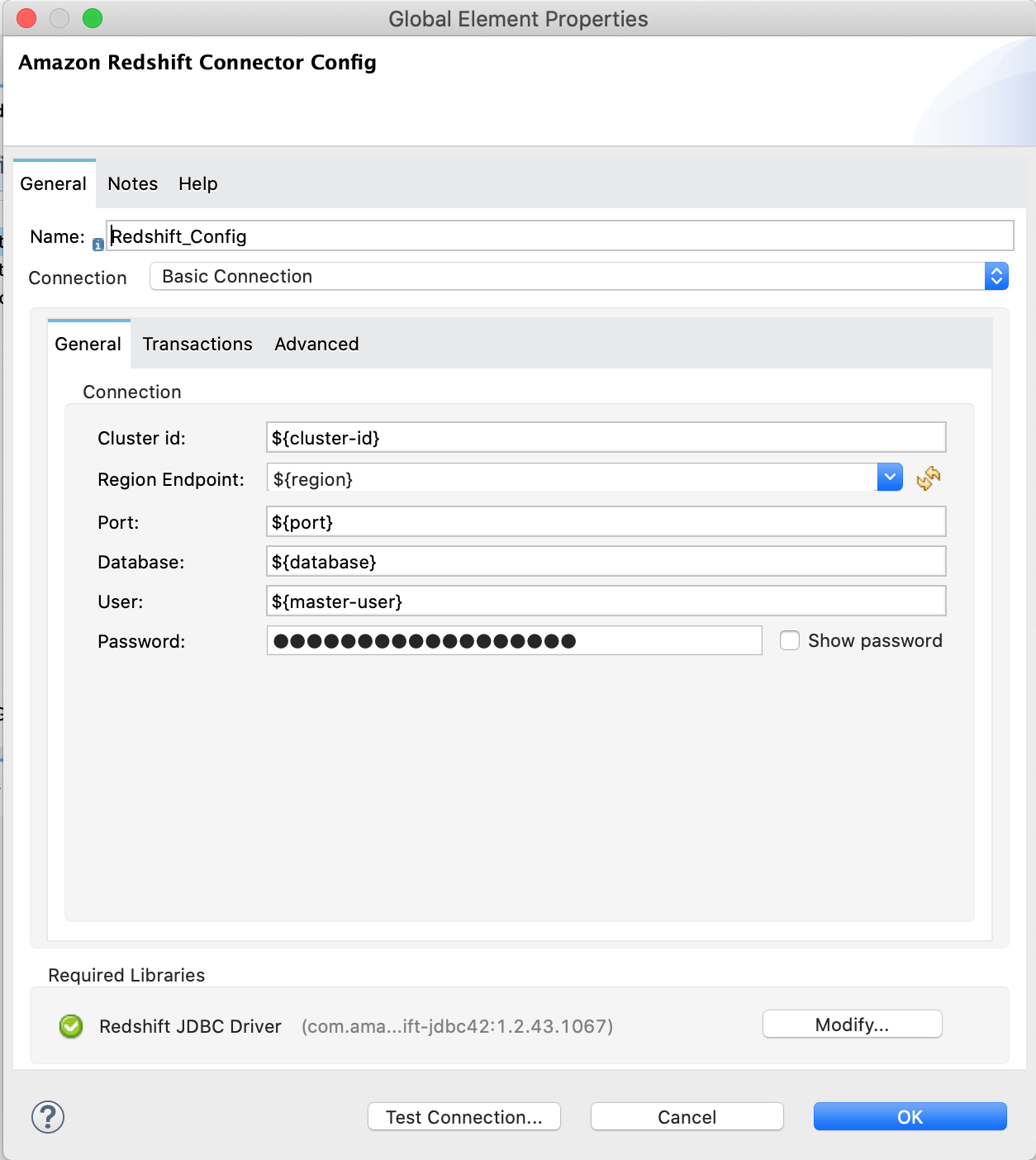Screen dimensions: 1036x1160
Task: Open the Connection type dropdown
Action: point(579,276)
